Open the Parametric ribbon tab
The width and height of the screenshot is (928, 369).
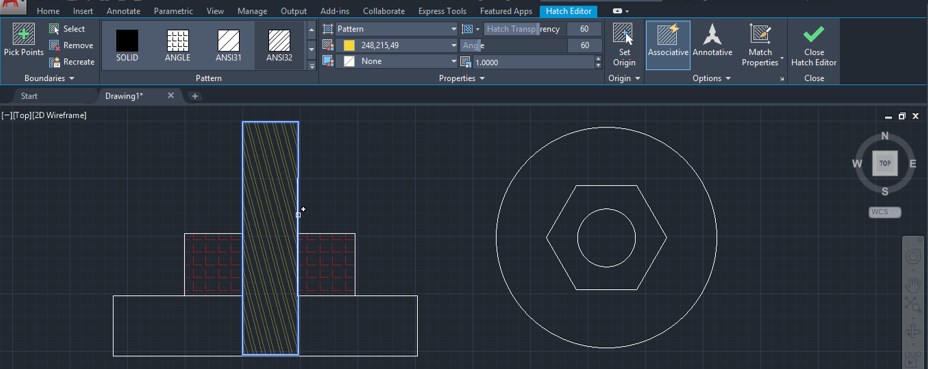pos(173,11)
